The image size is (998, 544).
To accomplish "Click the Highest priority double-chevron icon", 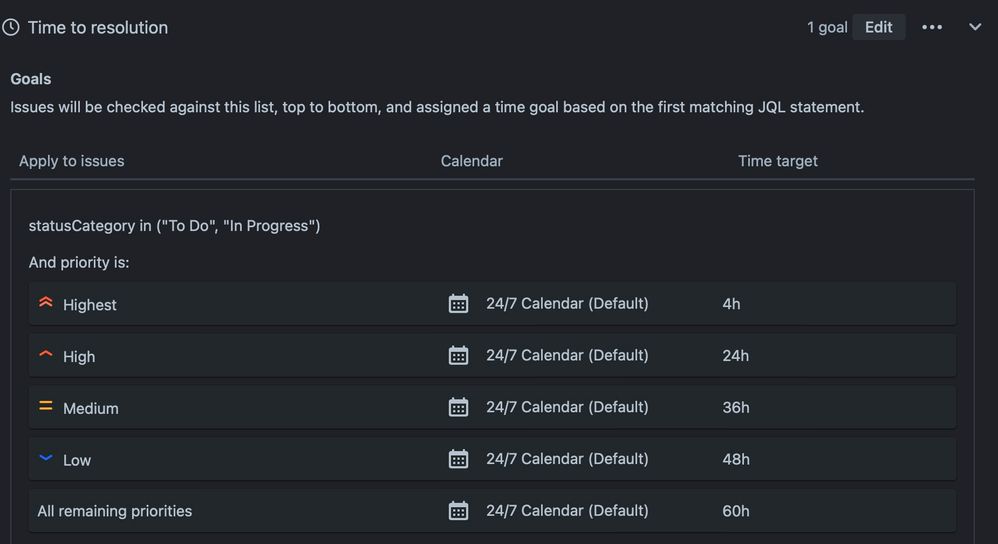I will (x=45, y=303).
